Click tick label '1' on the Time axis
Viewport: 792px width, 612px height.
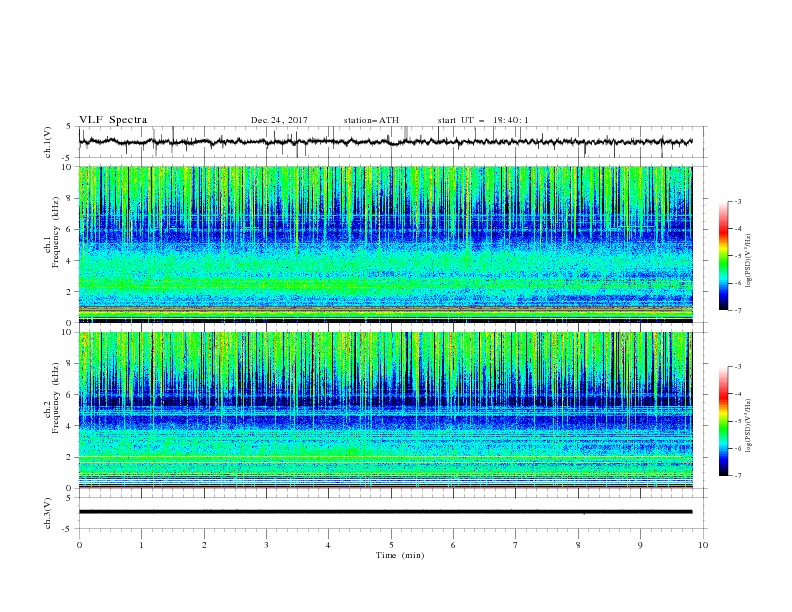[141, 545]
